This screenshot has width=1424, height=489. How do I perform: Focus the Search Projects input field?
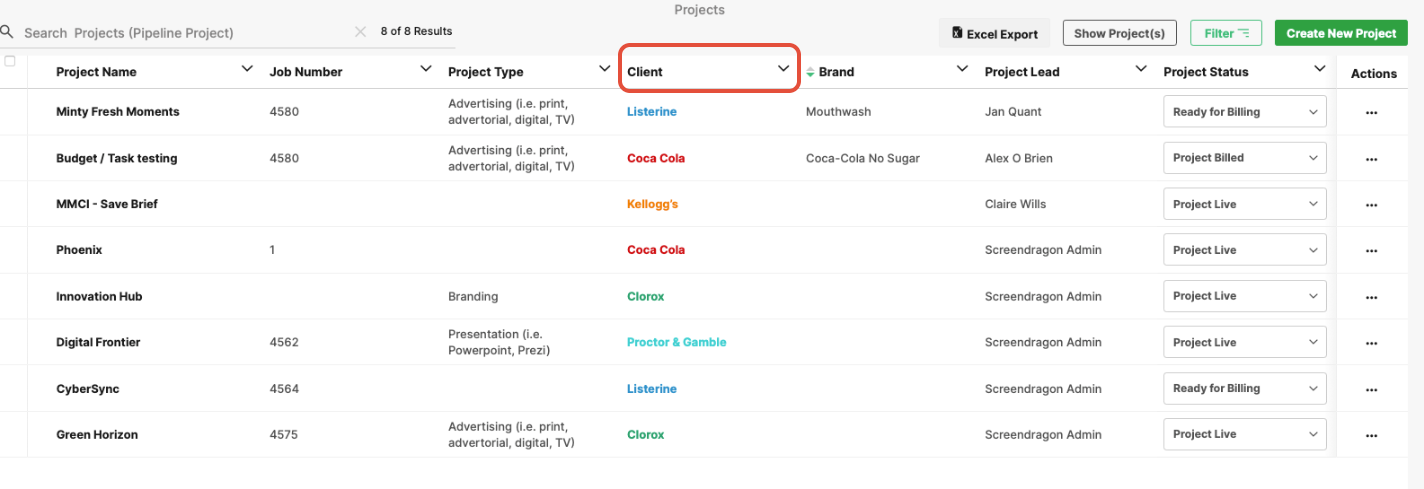(185, 32)
